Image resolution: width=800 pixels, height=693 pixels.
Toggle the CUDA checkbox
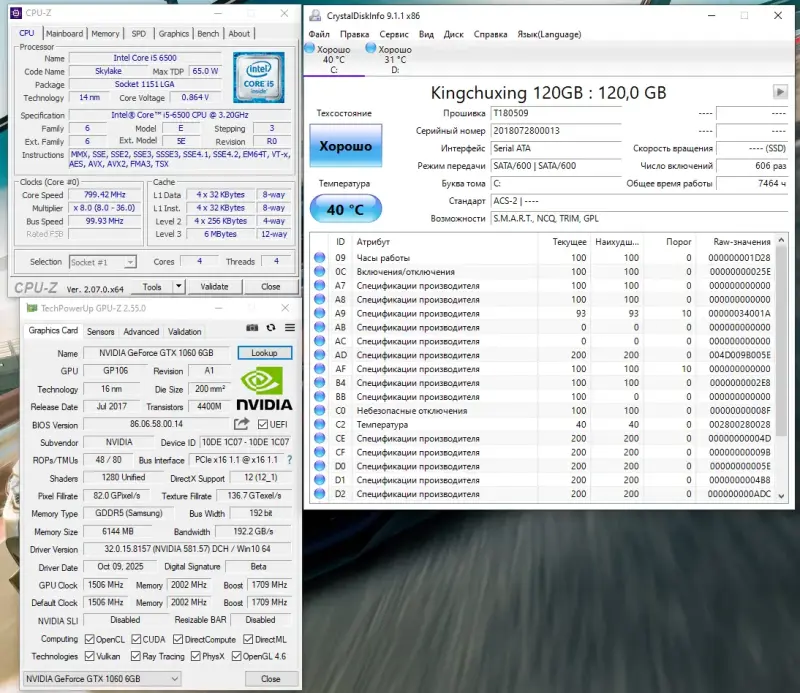(134, 639)
